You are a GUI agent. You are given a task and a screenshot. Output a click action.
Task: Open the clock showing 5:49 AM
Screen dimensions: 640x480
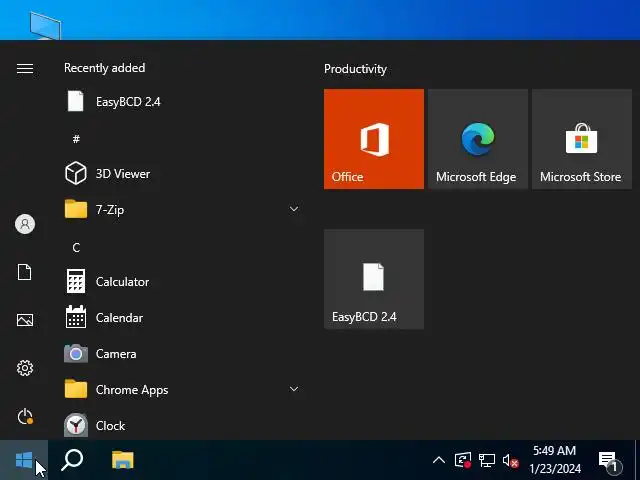(x=555, y=460)
